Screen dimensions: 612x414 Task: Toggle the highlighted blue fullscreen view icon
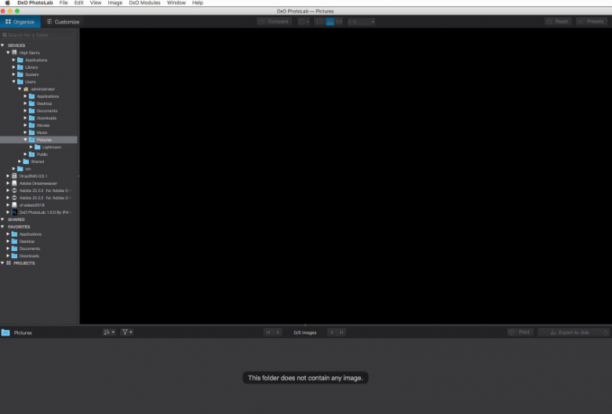click(x=330, y=21)
